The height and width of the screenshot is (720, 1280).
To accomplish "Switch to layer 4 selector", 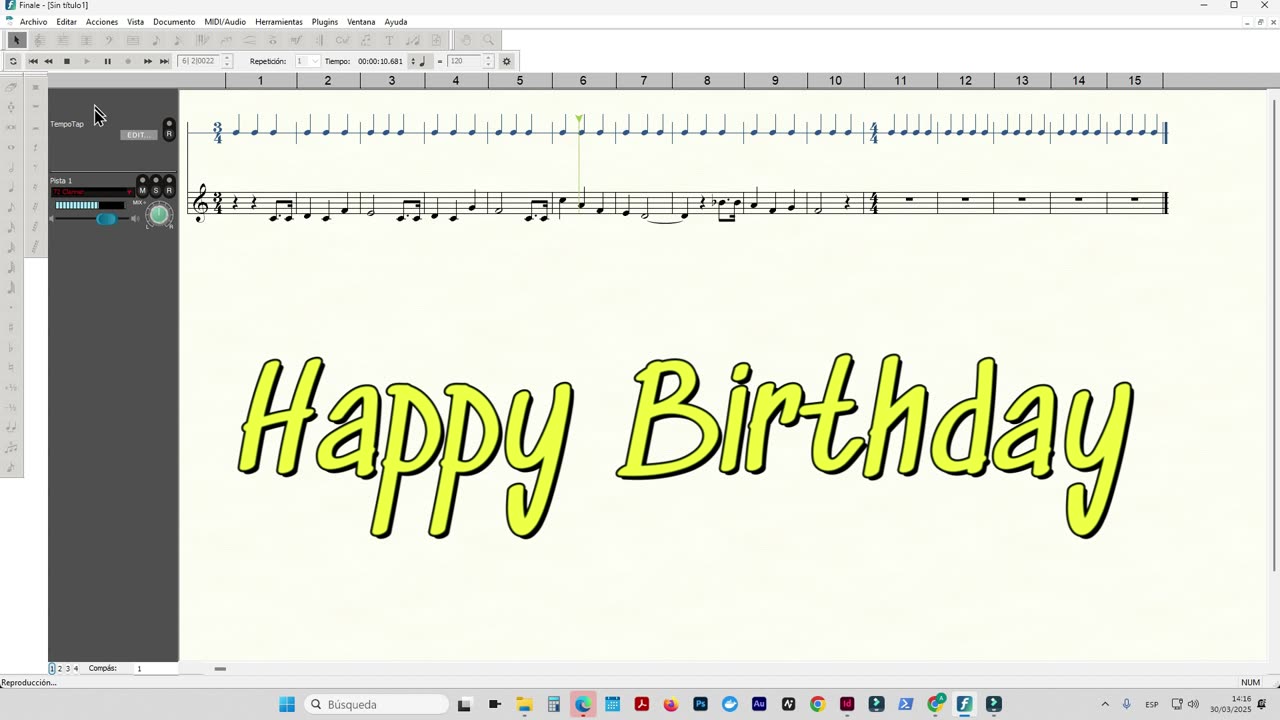I will coord(76,668).
